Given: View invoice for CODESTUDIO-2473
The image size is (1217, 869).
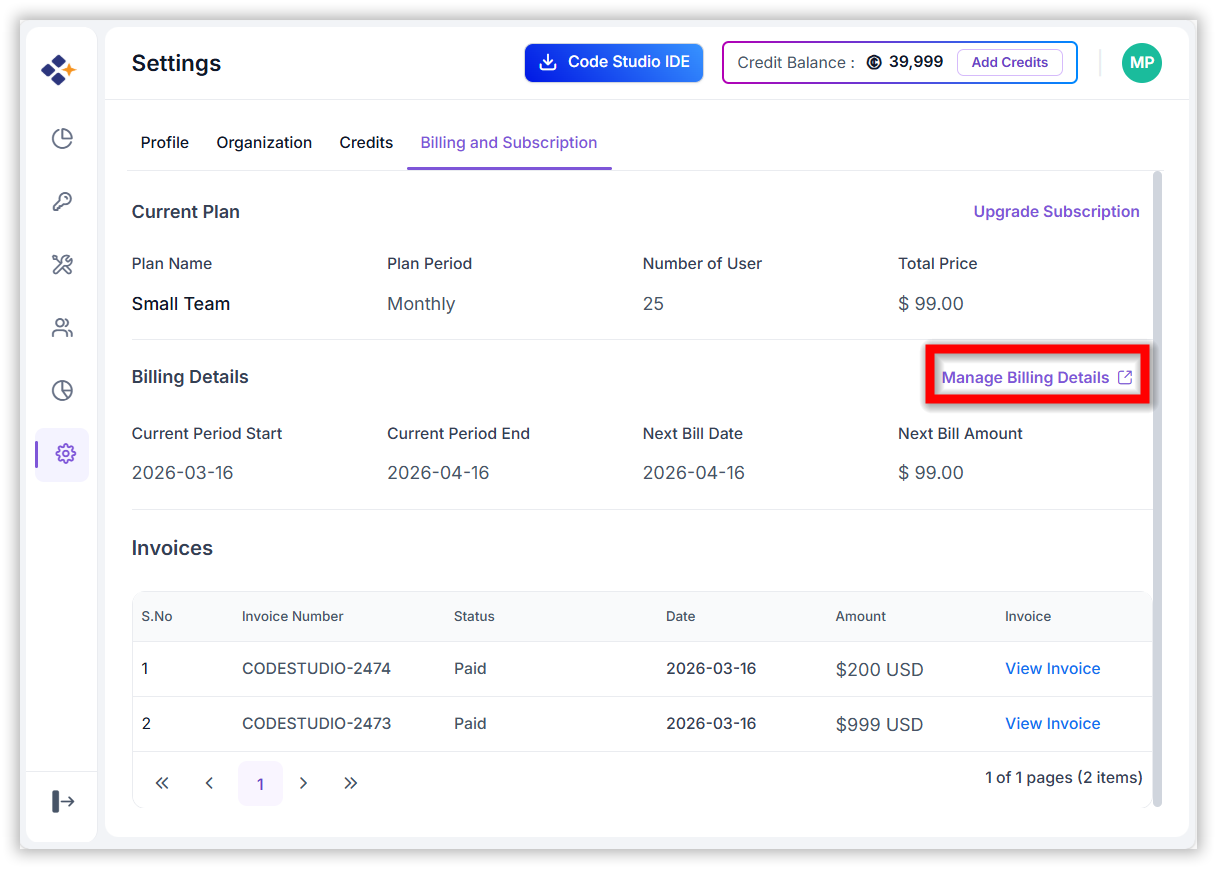Looking at the screenshot, I should (x=1052, y=724).
